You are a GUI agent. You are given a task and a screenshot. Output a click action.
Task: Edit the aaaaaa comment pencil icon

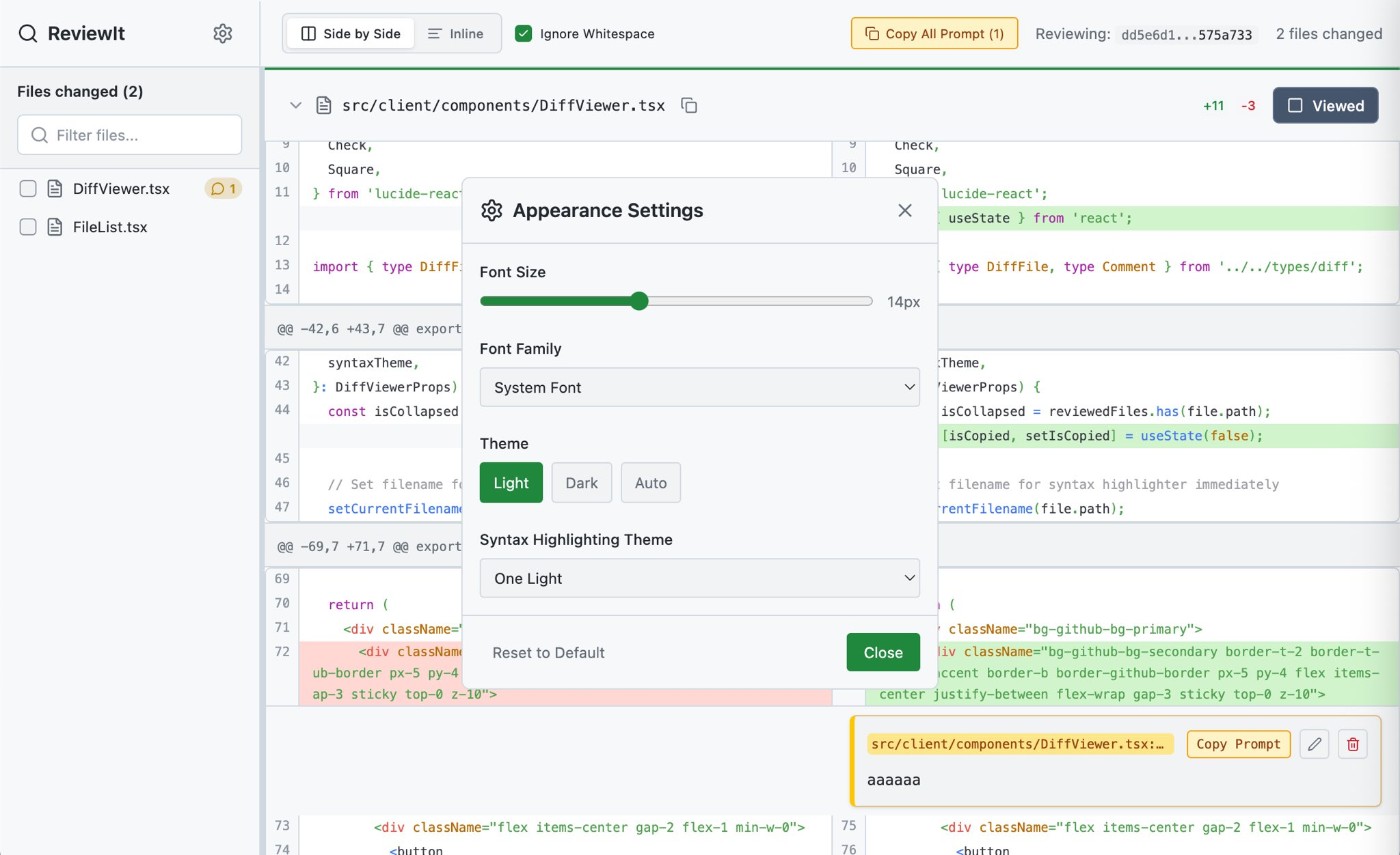(x=1314, y=744)
